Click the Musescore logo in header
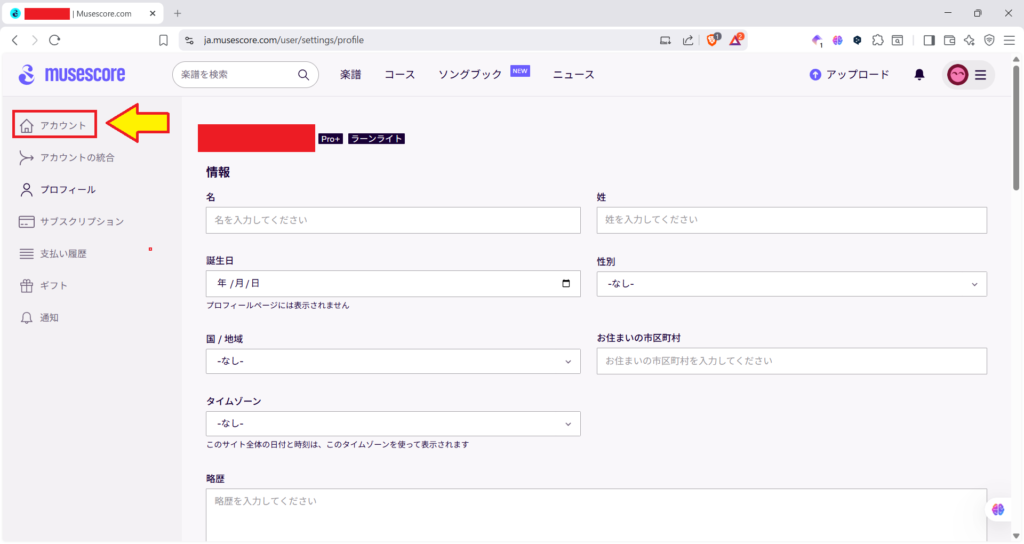 click(x=68, y=74)
